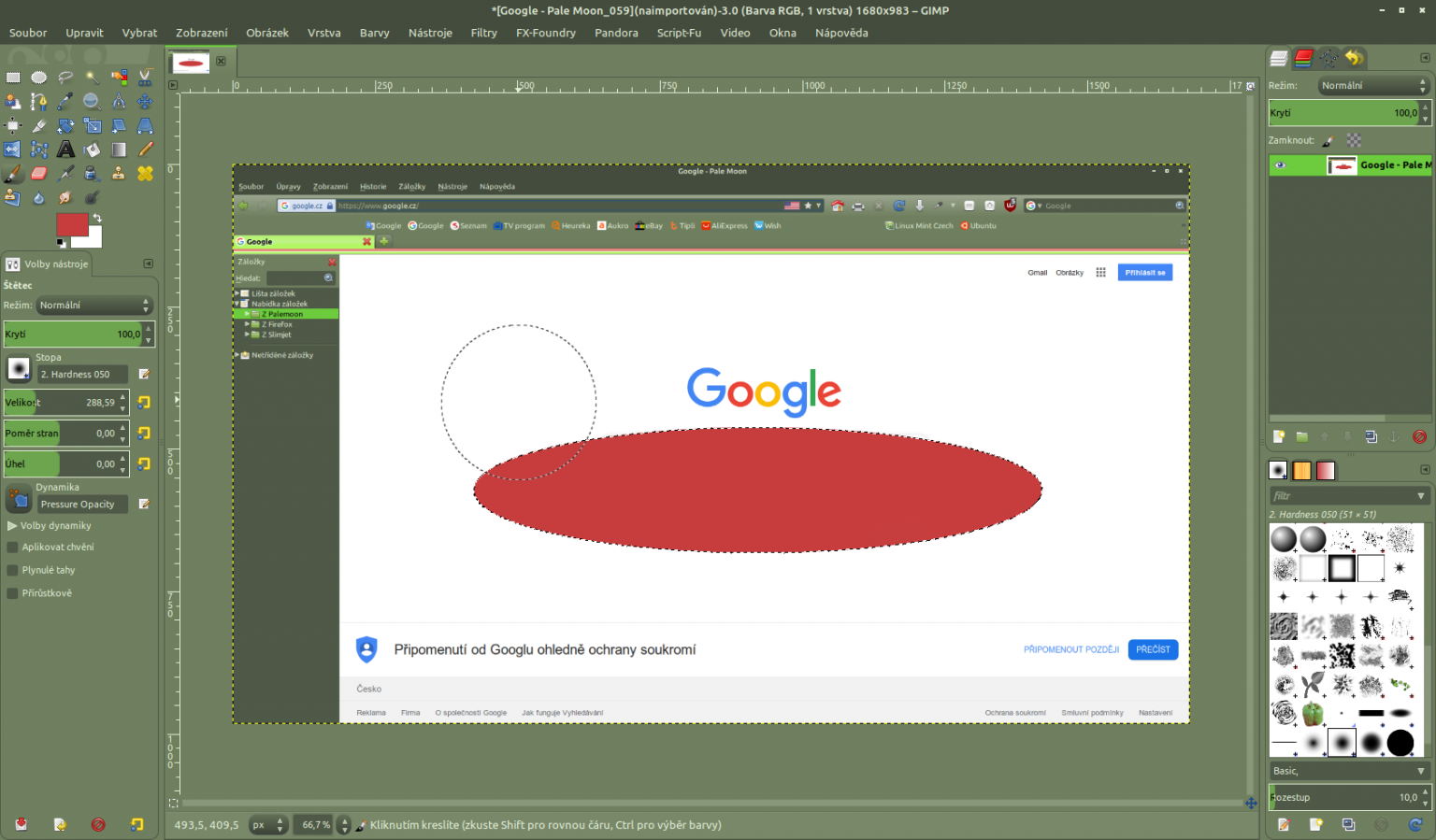
Task: Select the Rectangle Select tool
Action: coord(13,78)
